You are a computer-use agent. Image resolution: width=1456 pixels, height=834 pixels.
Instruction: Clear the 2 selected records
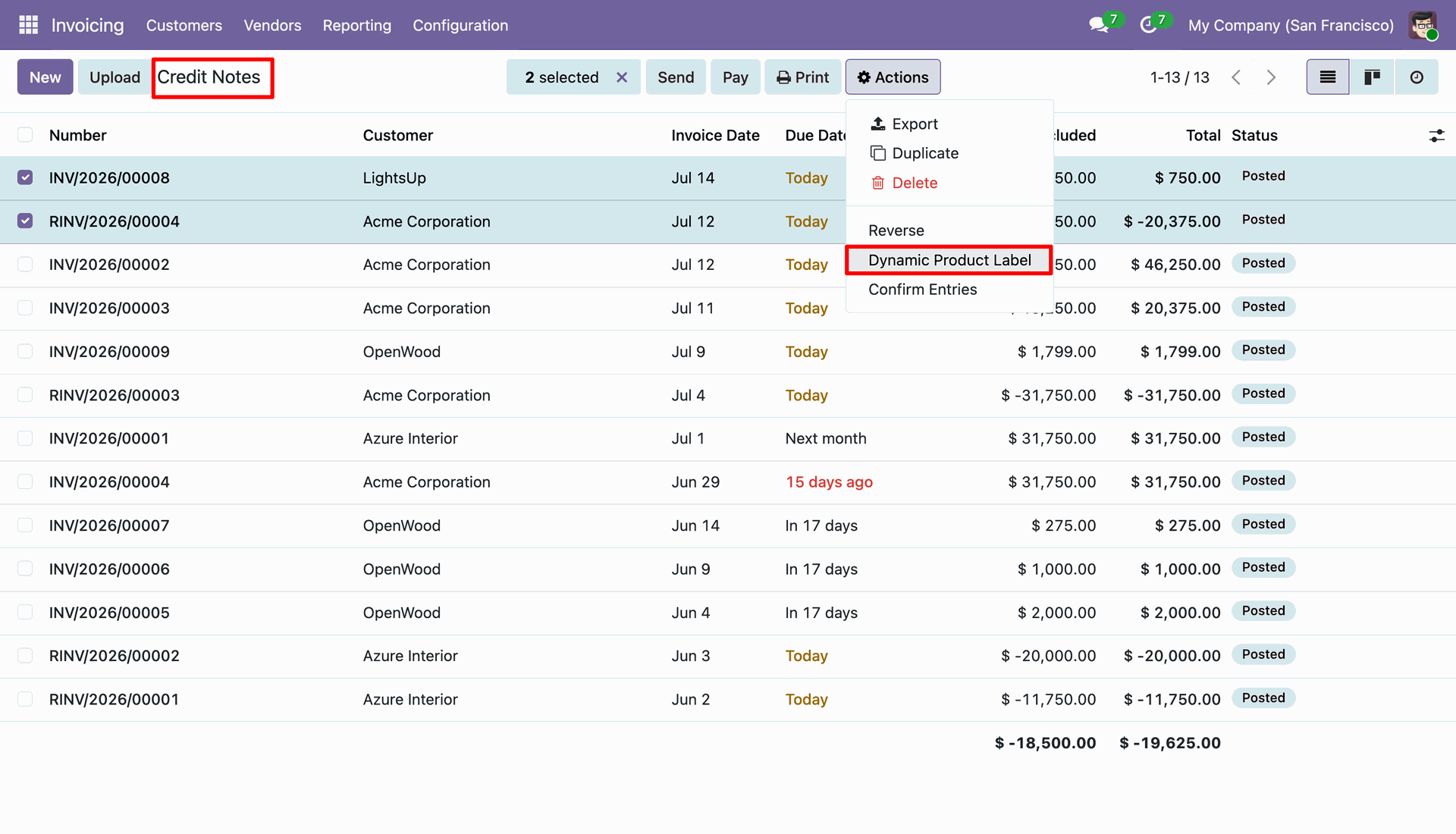pyautogui.click(x=622, y=77)
